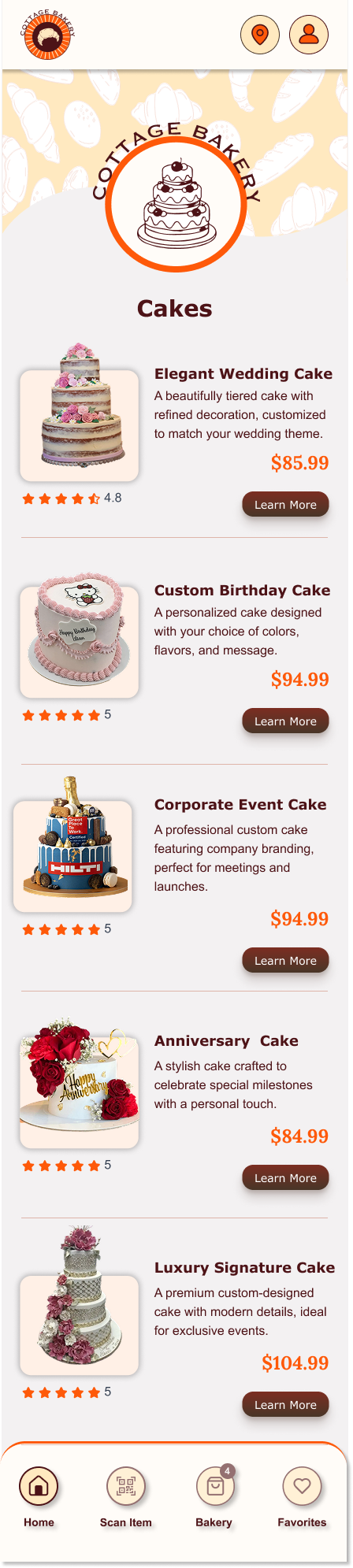The image size is (353, 1568).
Task: Open the Hilti corporate cake photo
Action: tap(72, 844)
